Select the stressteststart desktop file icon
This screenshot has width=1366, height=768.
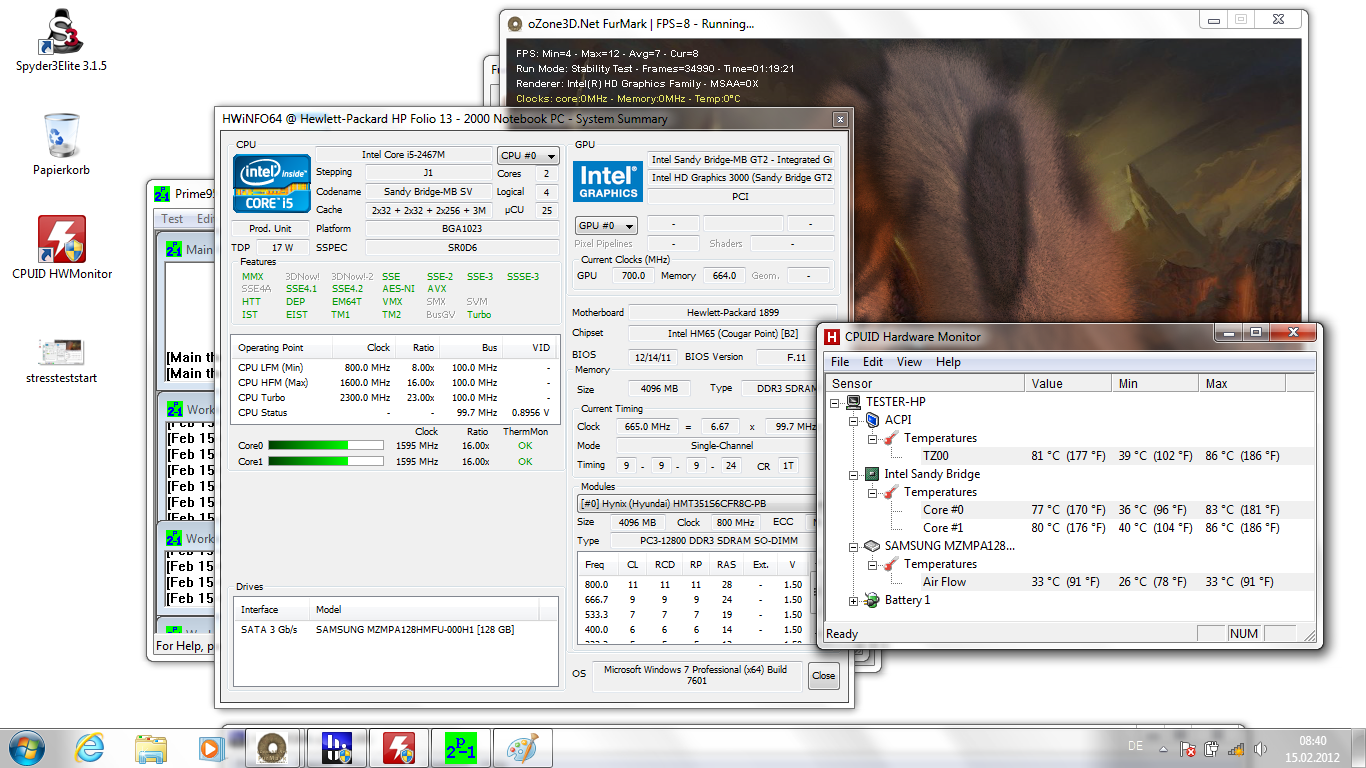pos(61,360)
